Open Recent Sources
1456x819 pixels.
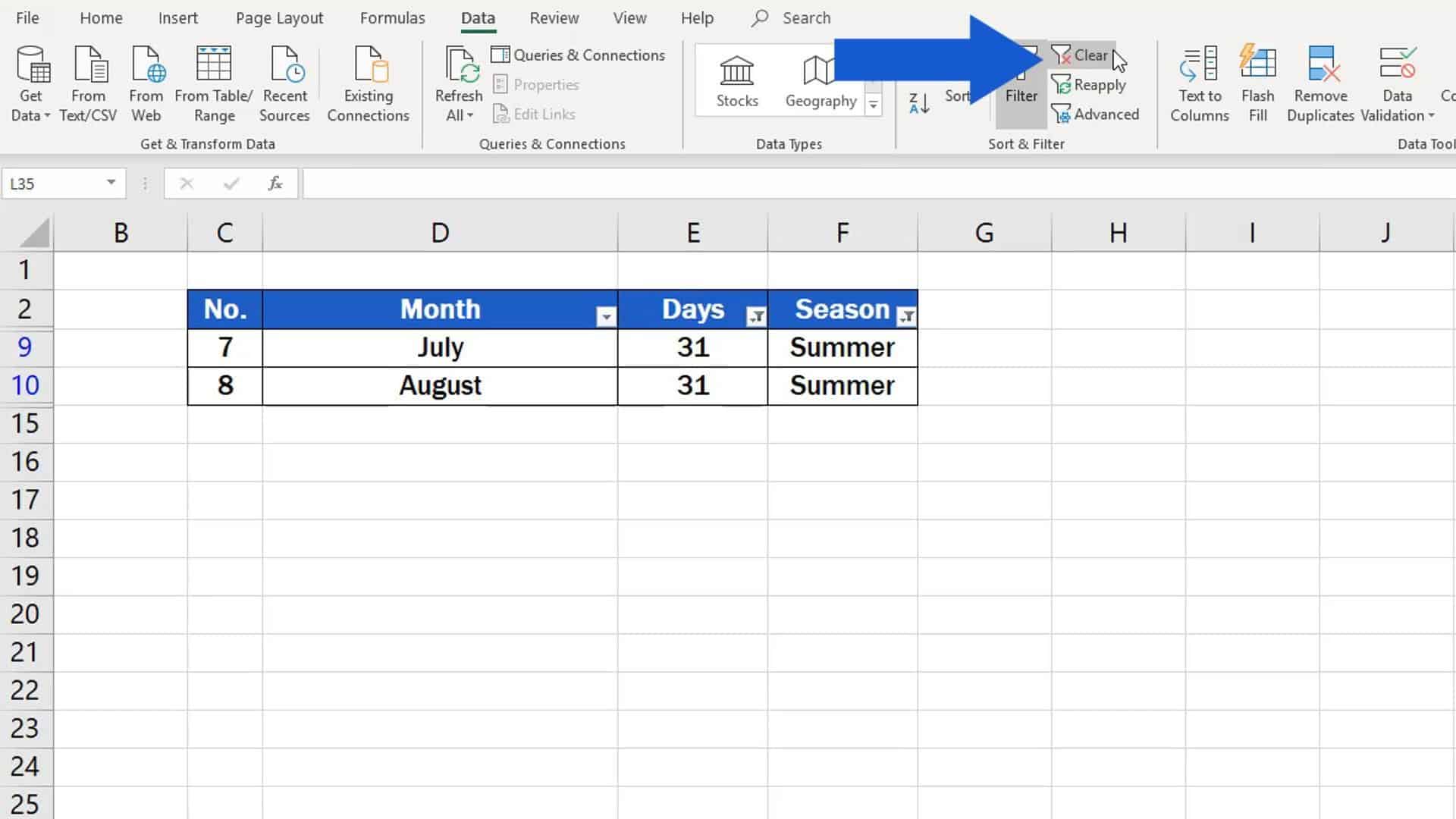pos(284,83)
